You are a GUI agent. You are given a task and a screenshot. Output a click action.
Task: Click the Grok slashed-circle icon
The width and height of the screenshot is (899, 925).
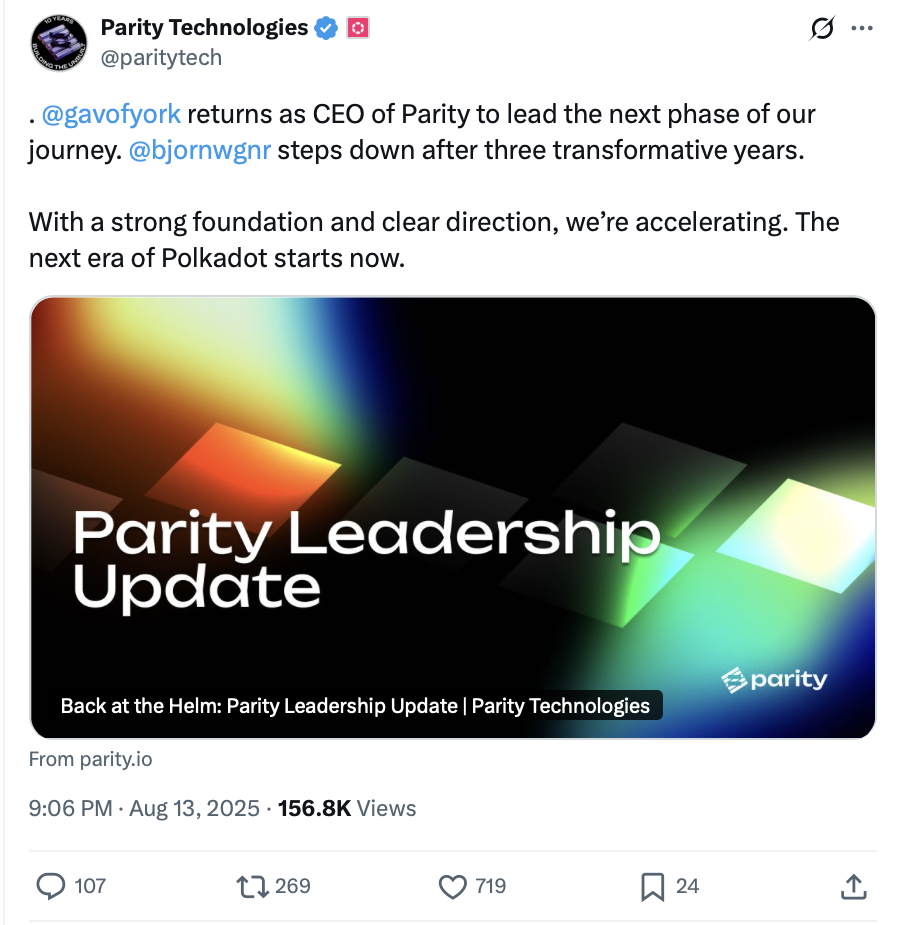[x=821, y=30]
